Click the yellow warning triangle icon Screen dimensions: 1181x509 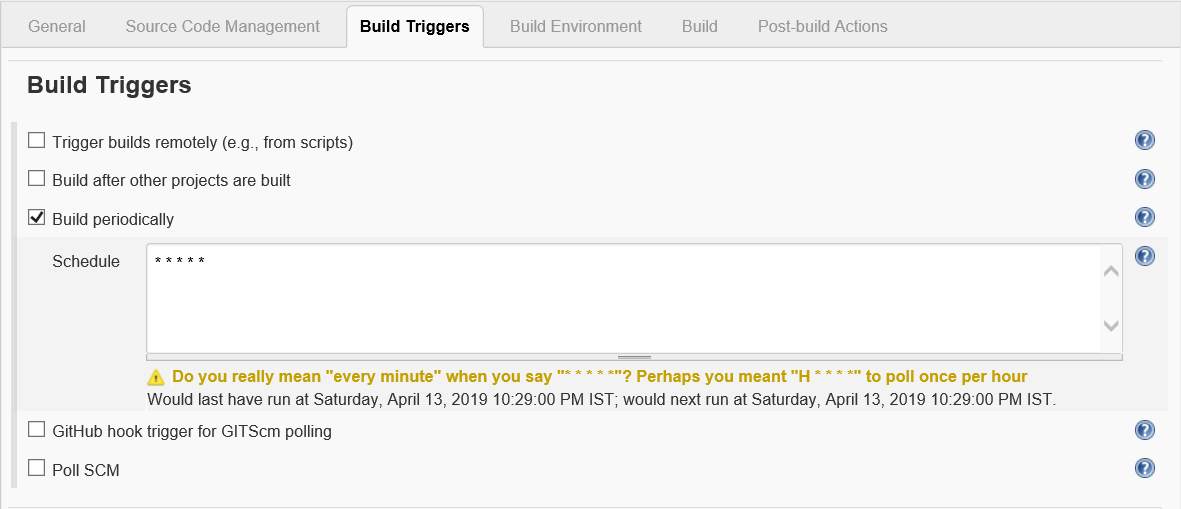(156, 377)
